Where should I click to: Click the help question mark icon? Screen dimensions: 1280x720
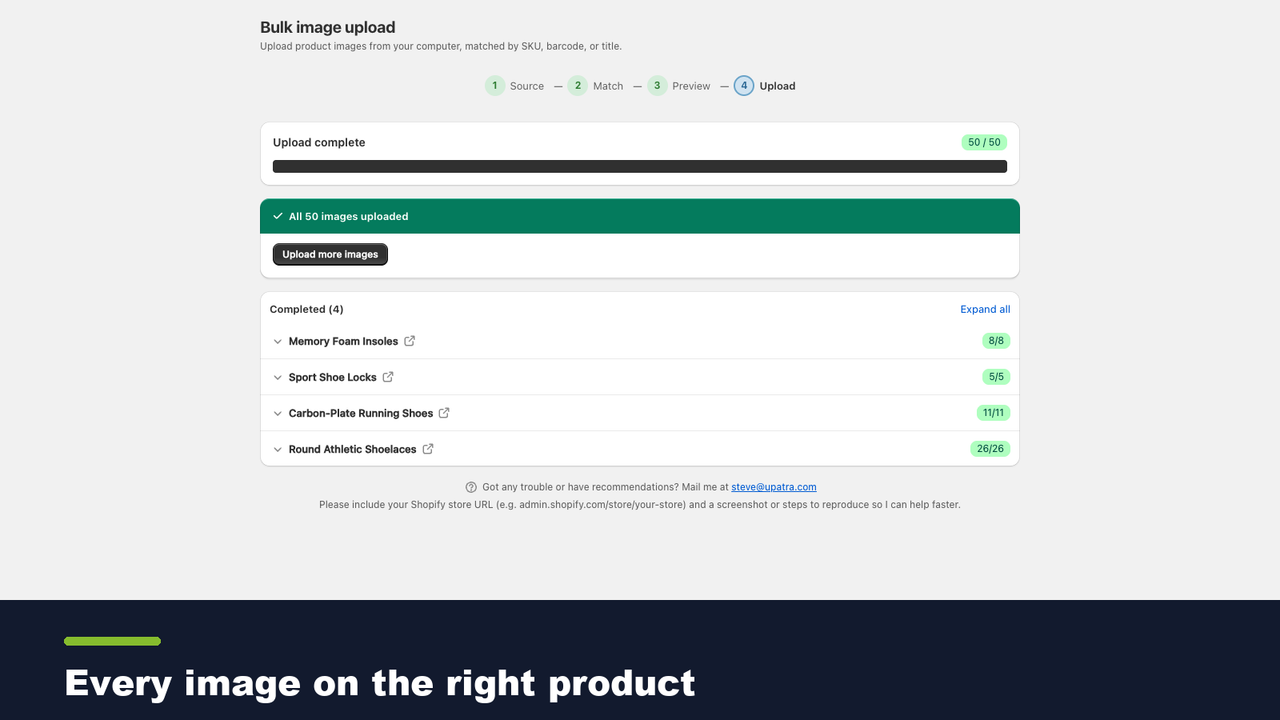click(x=471, y=487)
